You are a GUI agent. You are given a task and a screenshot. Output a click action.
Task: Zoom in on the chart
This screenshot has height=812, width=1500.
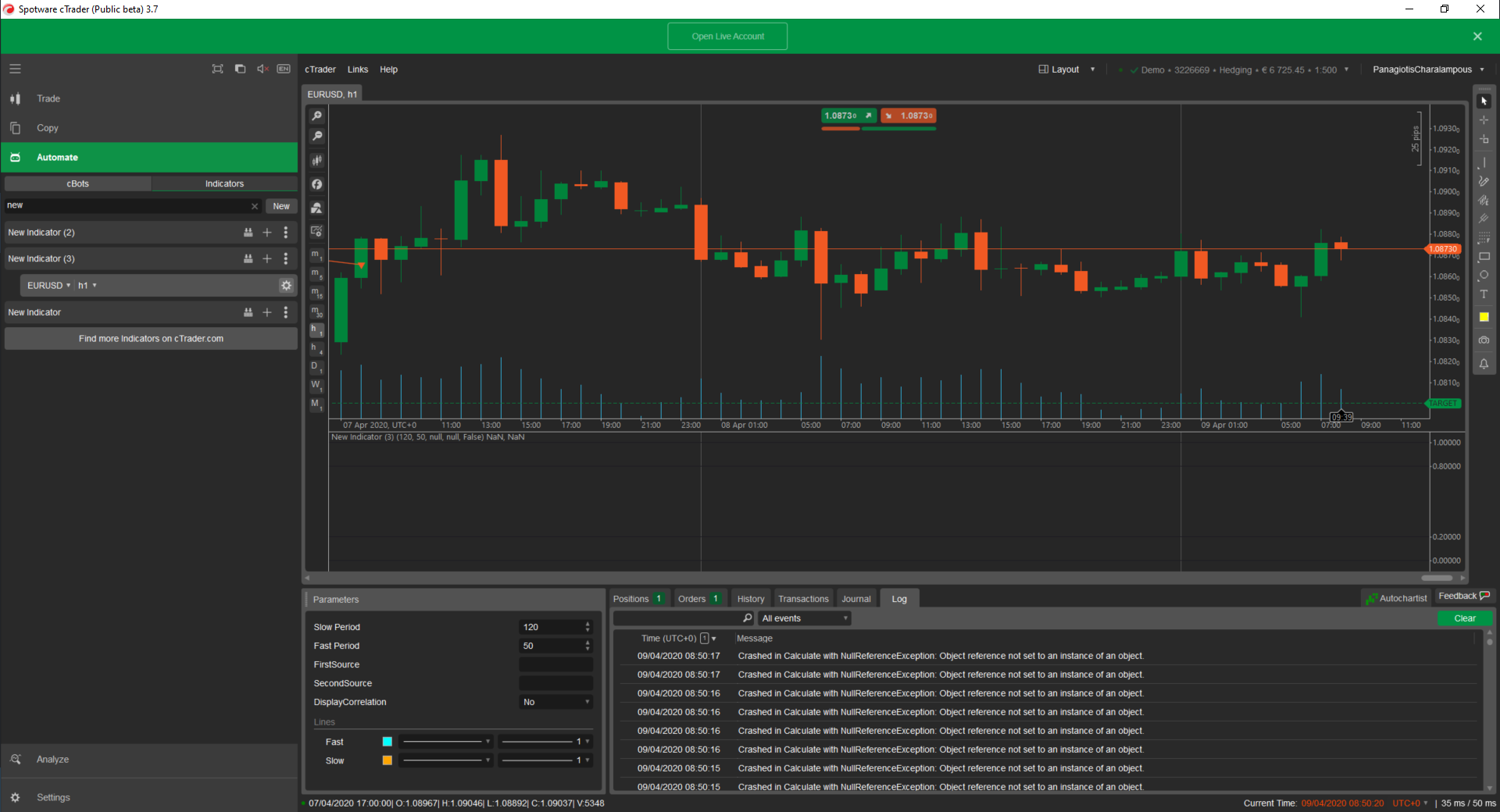[317, 116]
